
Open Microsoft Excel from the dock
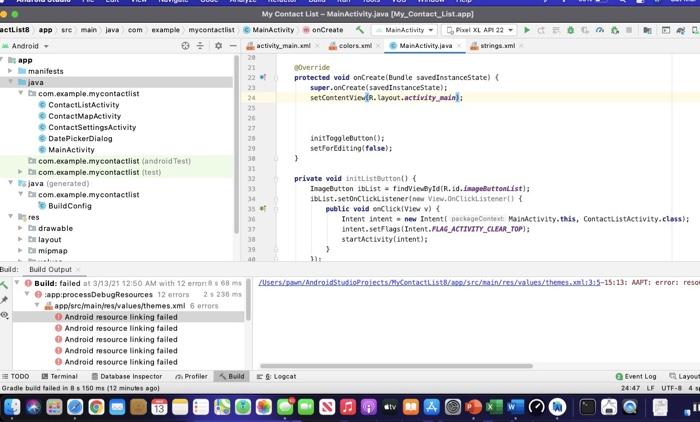pyautogui.click(x=494, y=407)
